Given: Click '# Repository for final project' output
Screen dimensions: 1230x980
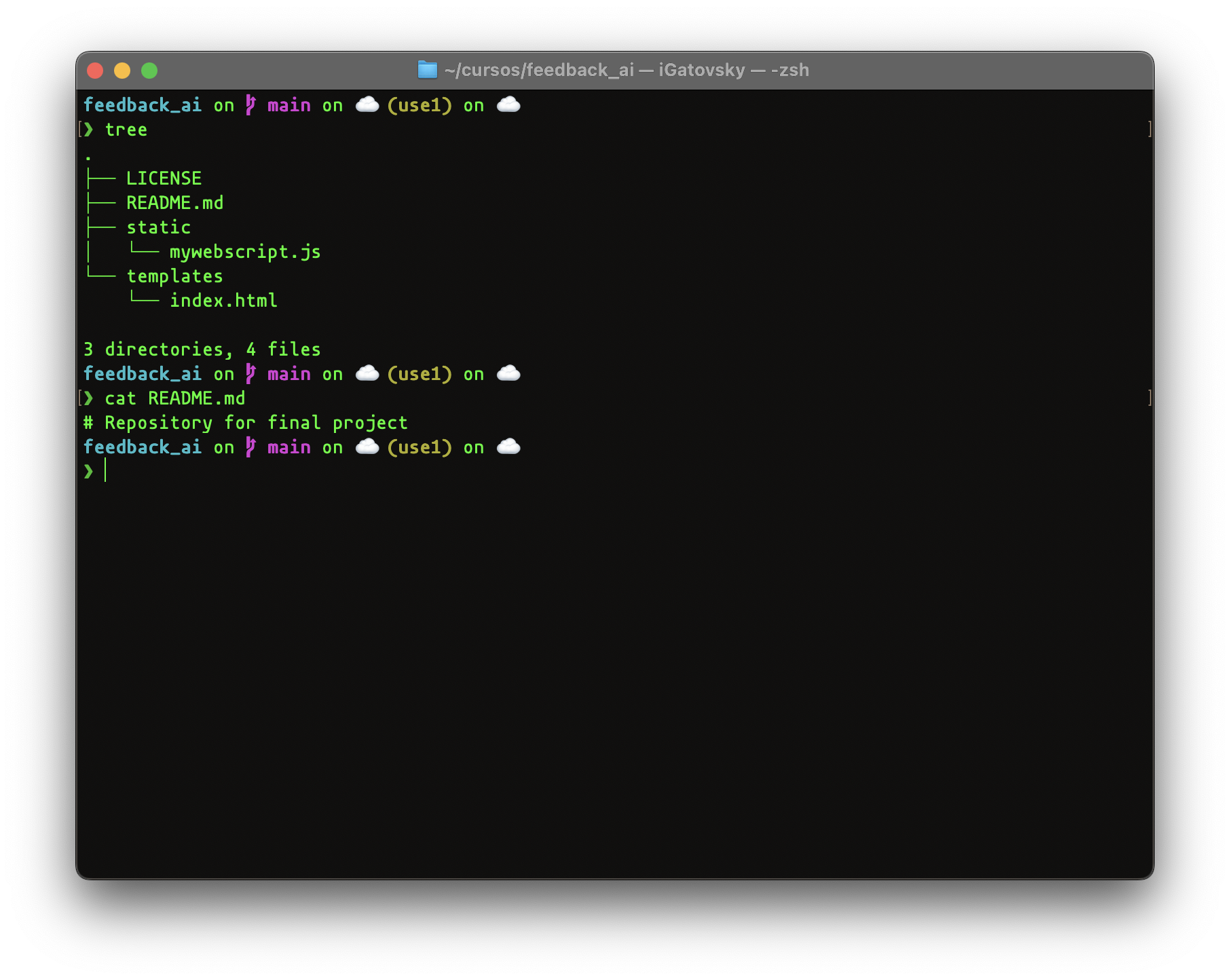Looking at the screenshot, I should click(x=245, y=423).
